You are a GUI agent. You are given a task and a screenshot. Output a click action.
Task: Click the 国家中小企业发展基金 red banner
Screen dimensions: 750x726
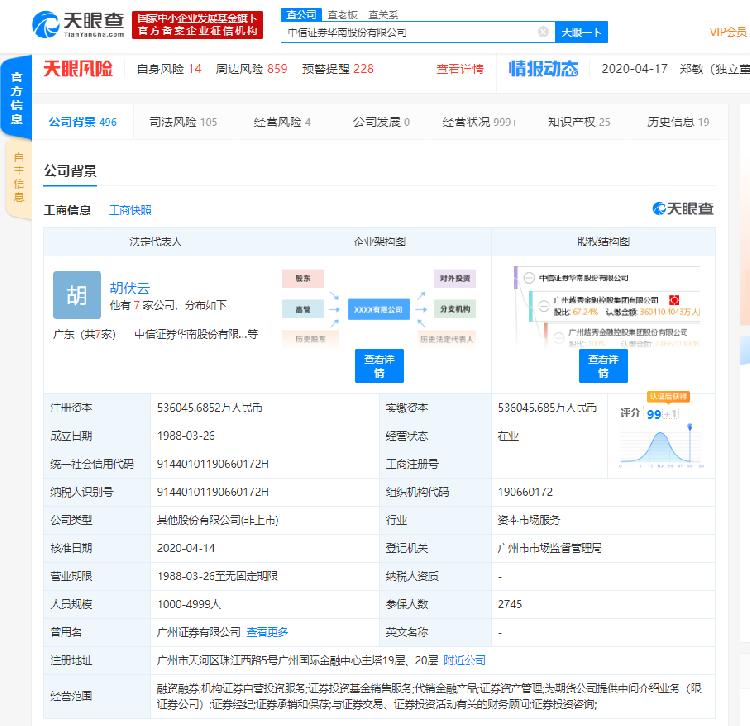pos(198,25)
